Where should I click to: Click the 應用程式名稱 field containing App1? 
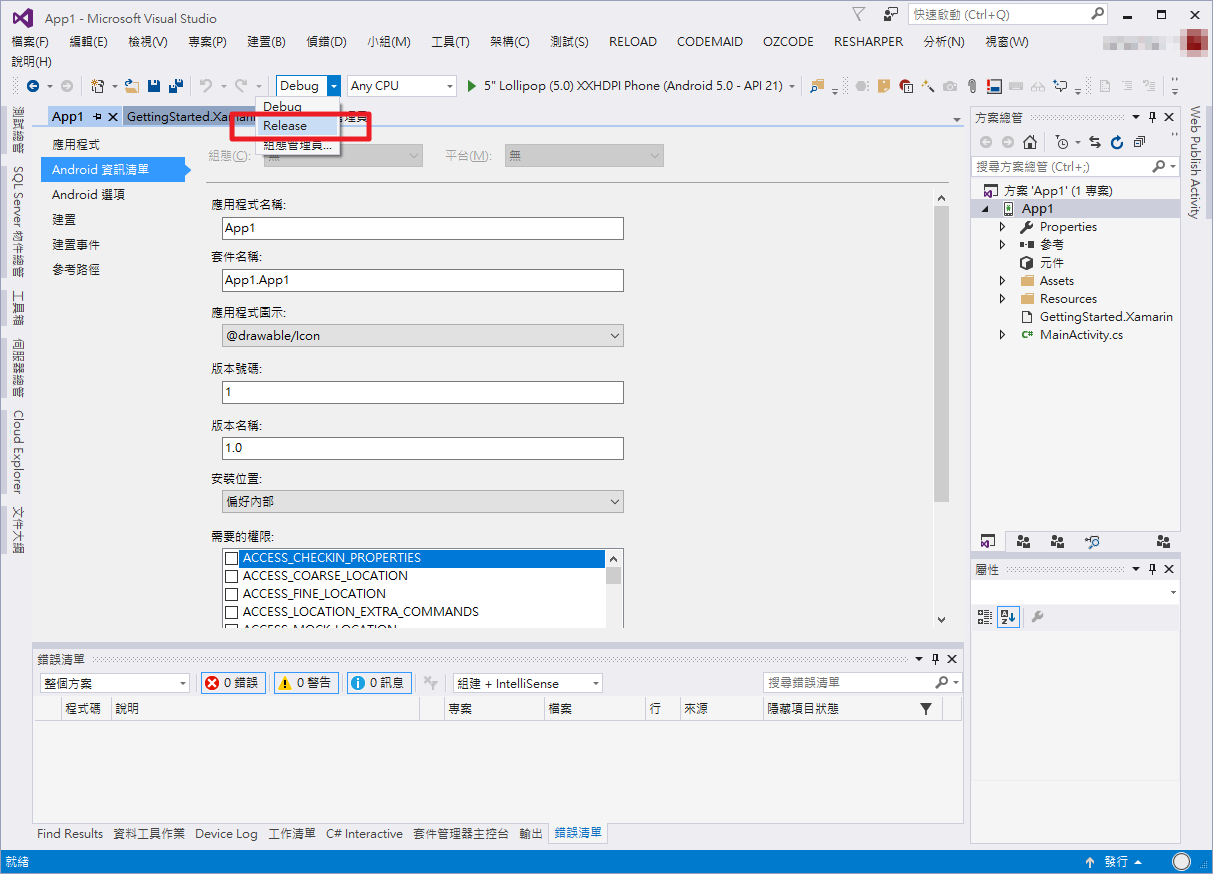pos(423,228)
